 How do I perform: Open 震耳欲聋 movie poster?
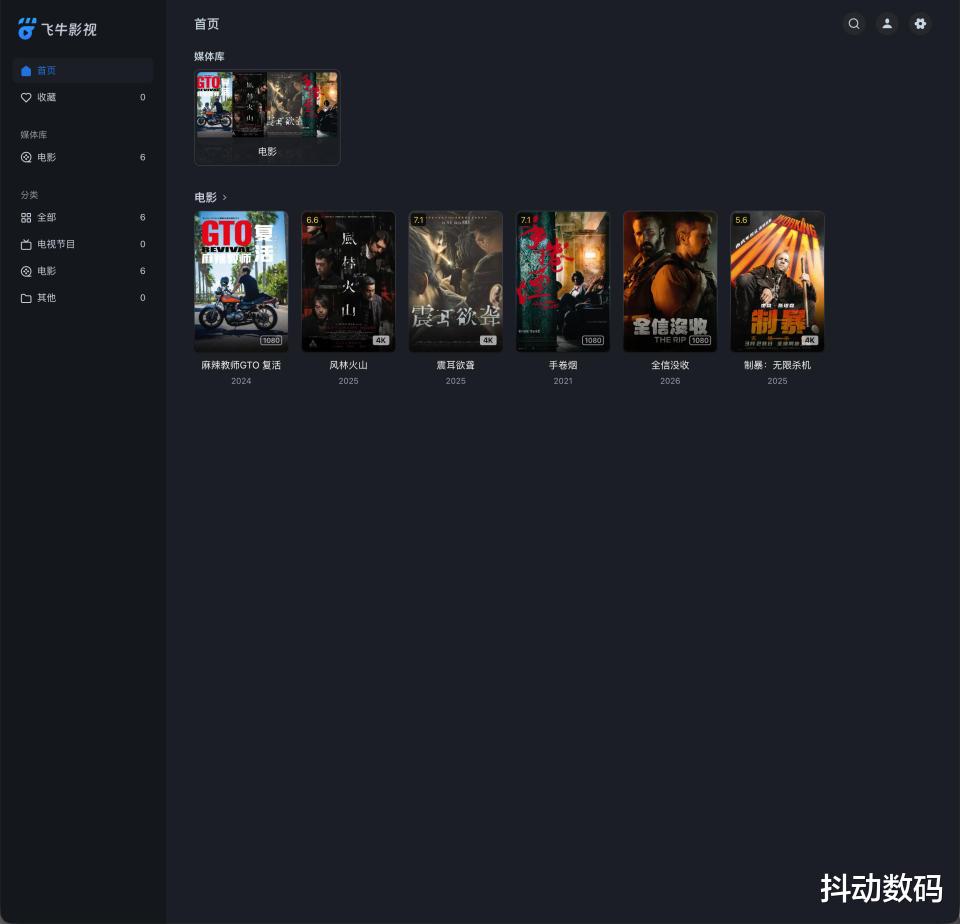(456, 281)
